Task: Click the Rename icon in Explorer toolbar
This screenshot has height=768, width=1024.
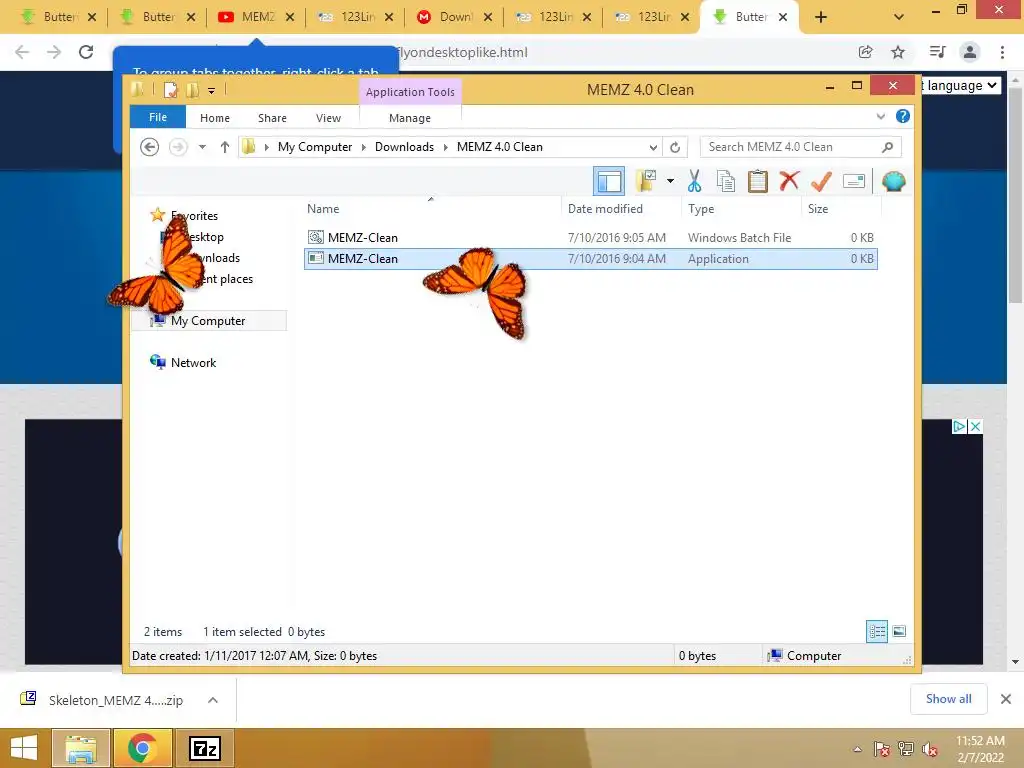Action: click(x=854, y=182)
